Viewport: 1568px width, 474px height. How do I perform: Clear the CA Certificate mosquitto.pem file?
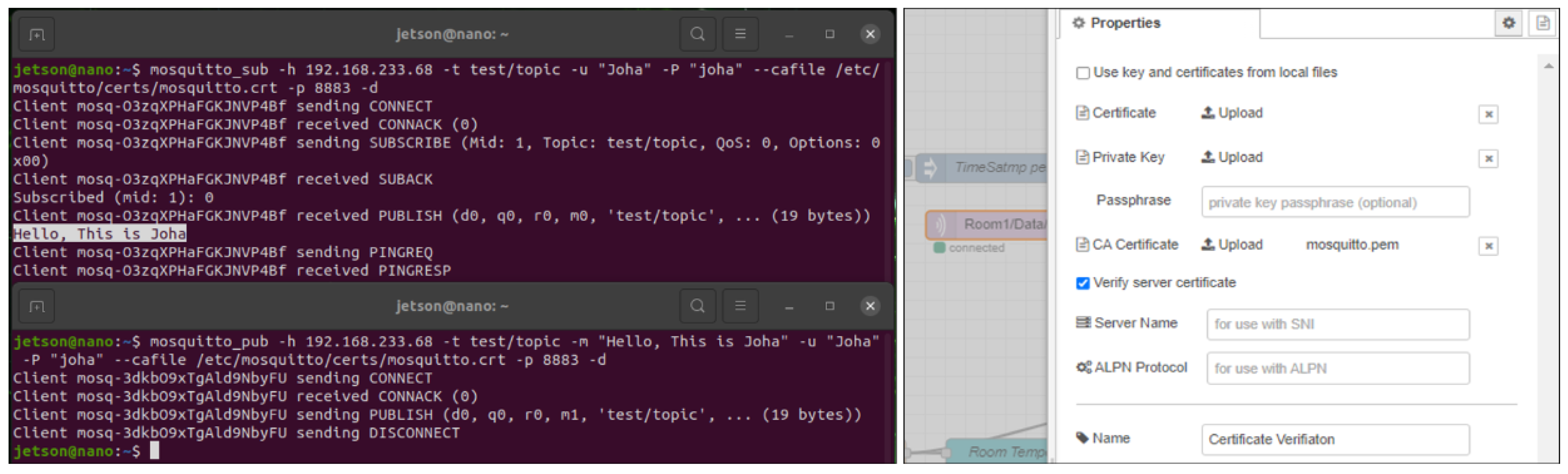click(1488, 246)
